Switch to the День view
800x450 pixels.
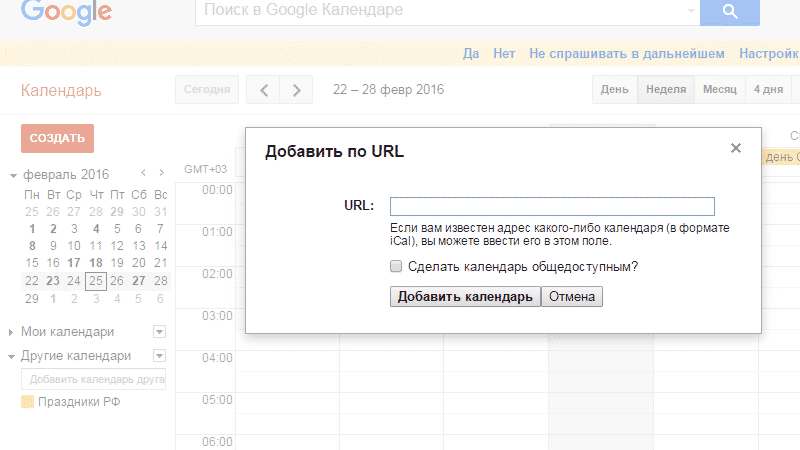point(614,90)
